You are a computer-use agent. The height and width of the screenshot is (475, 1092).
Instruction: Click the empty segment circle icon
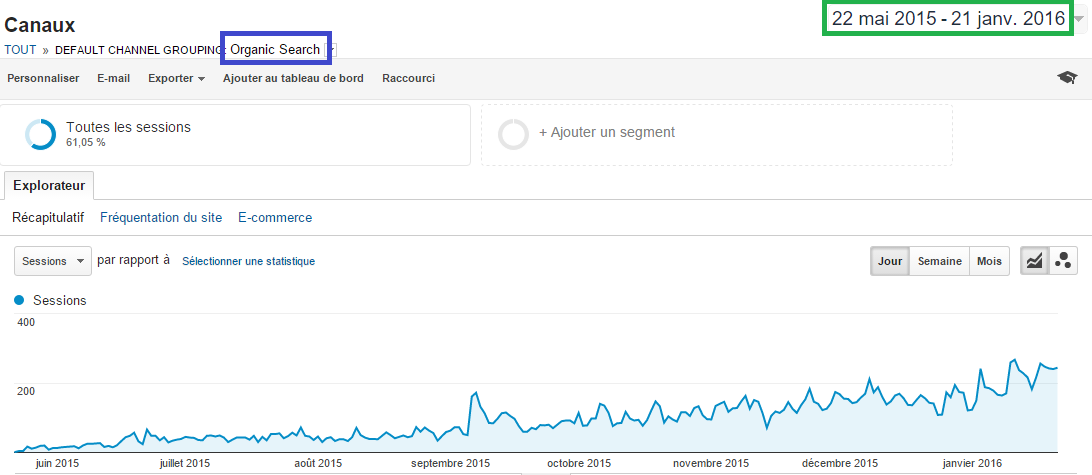(513, 134)
